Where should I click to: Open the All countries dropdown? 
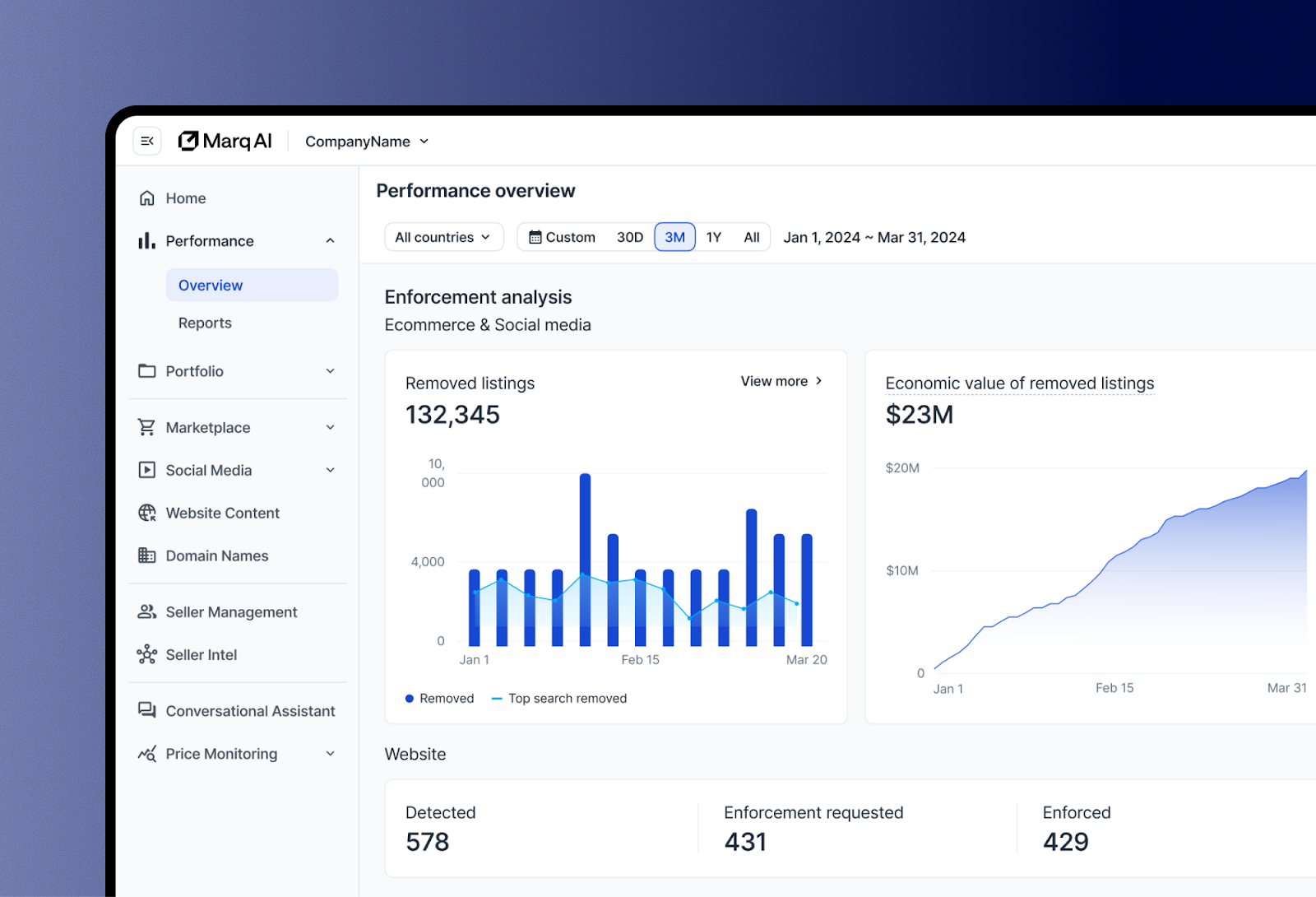[x=444, y=237]
